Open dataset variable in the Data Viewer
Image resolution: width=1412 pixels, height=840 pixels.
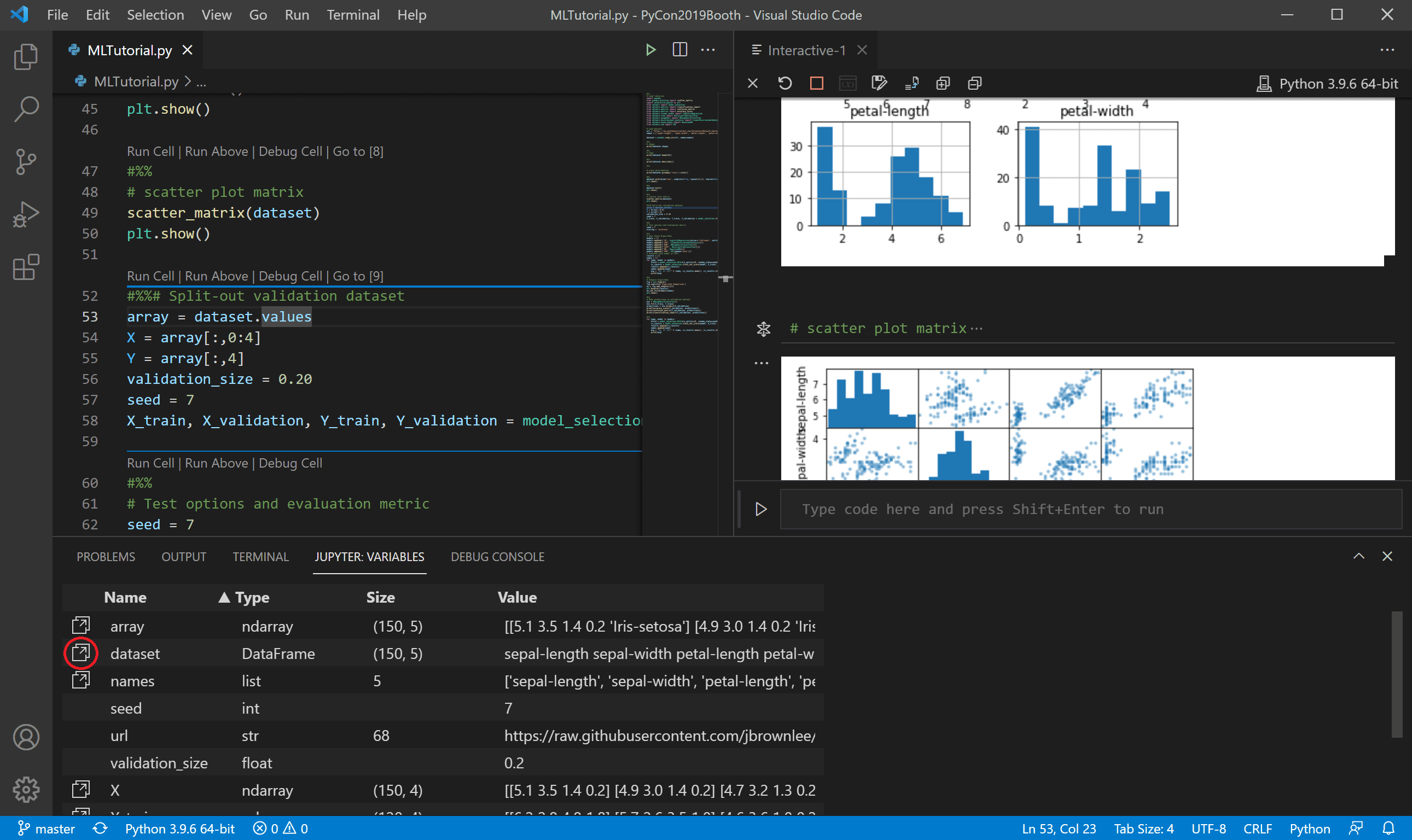tap(81, 653)
